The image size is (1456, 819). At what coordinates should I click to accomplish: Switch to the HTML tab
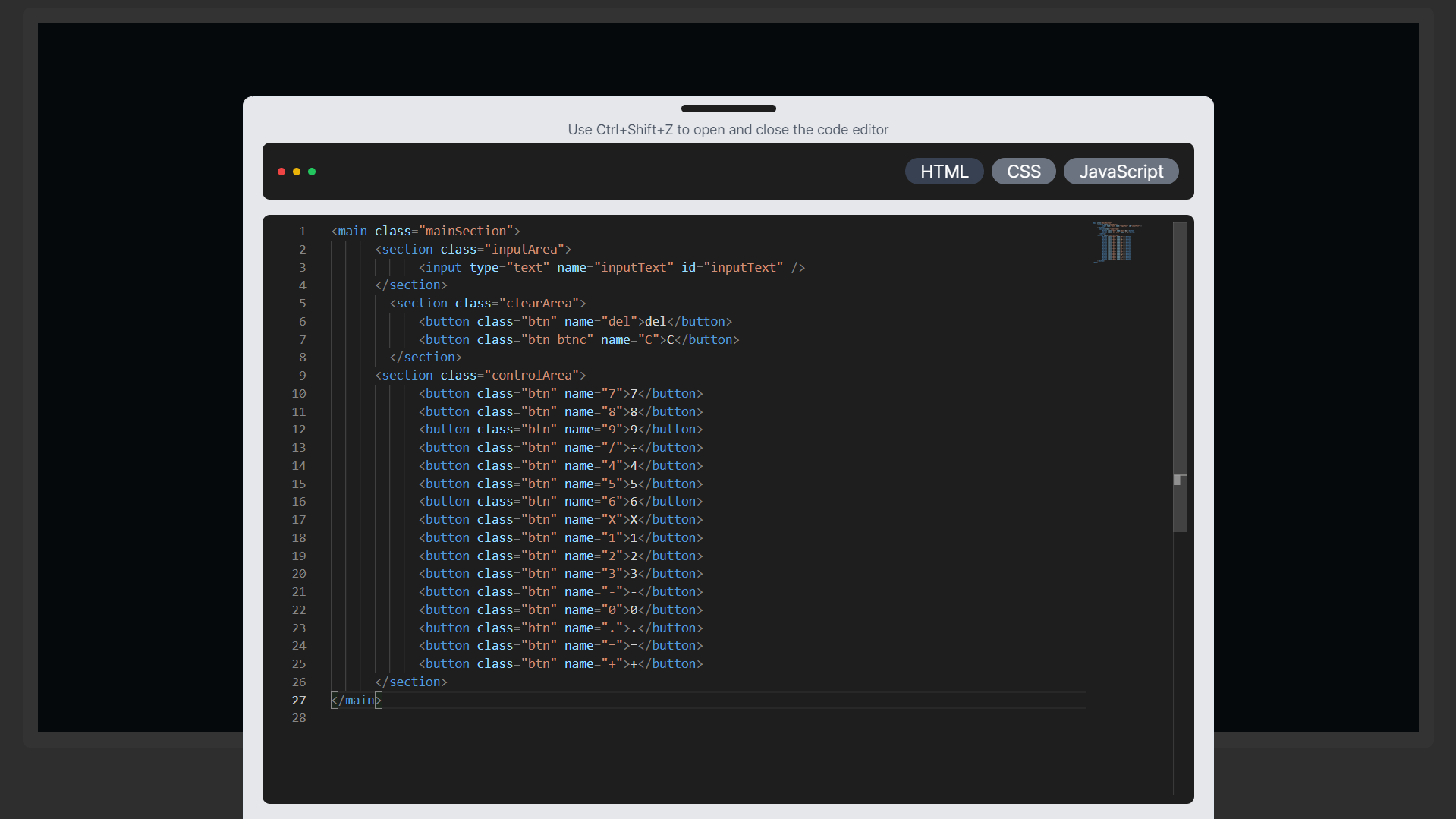[x=944, y=172]
